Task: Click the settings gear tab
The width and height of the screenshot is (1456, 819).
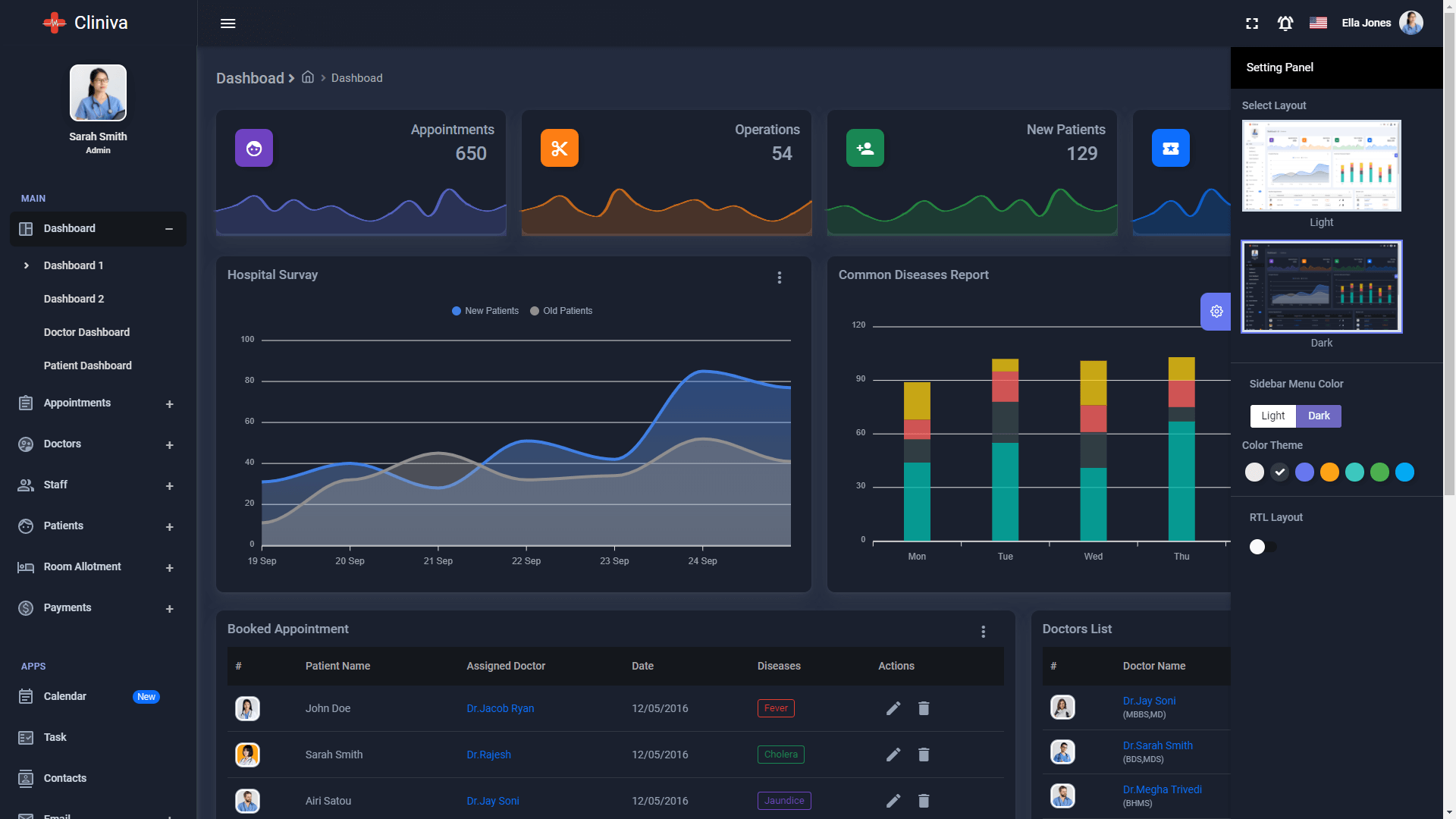Action: pyautogui.click(x=1216, y=312)
